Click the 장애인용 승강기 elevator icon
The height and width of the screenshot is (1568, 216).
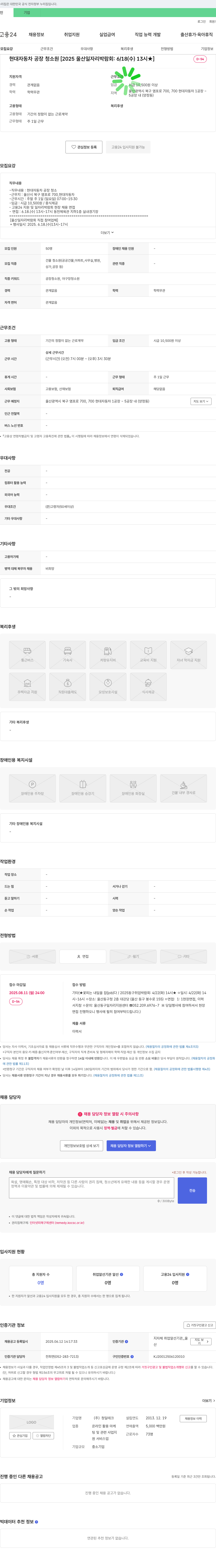(x=83, y=788)
